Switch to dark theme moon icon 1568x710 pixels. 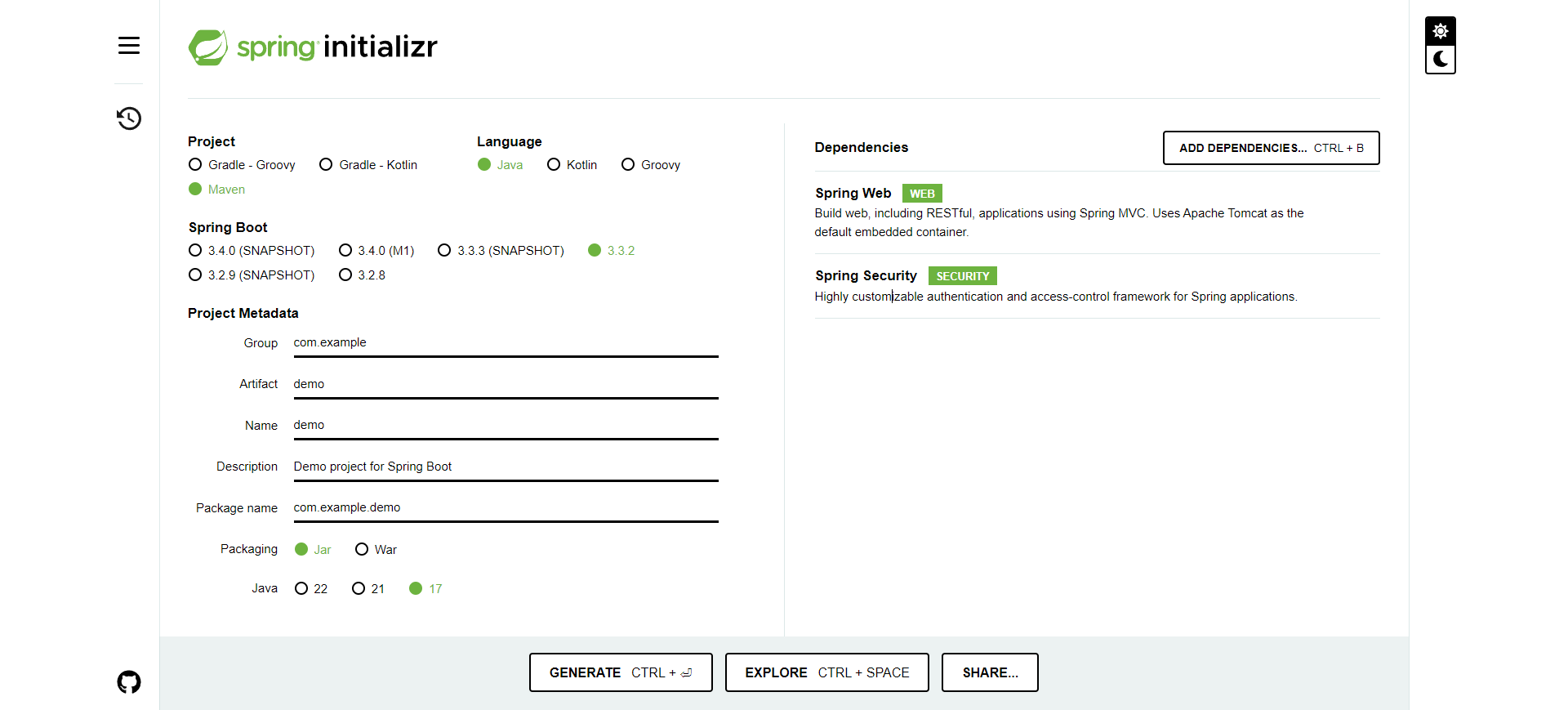[x=1440, y=60]
